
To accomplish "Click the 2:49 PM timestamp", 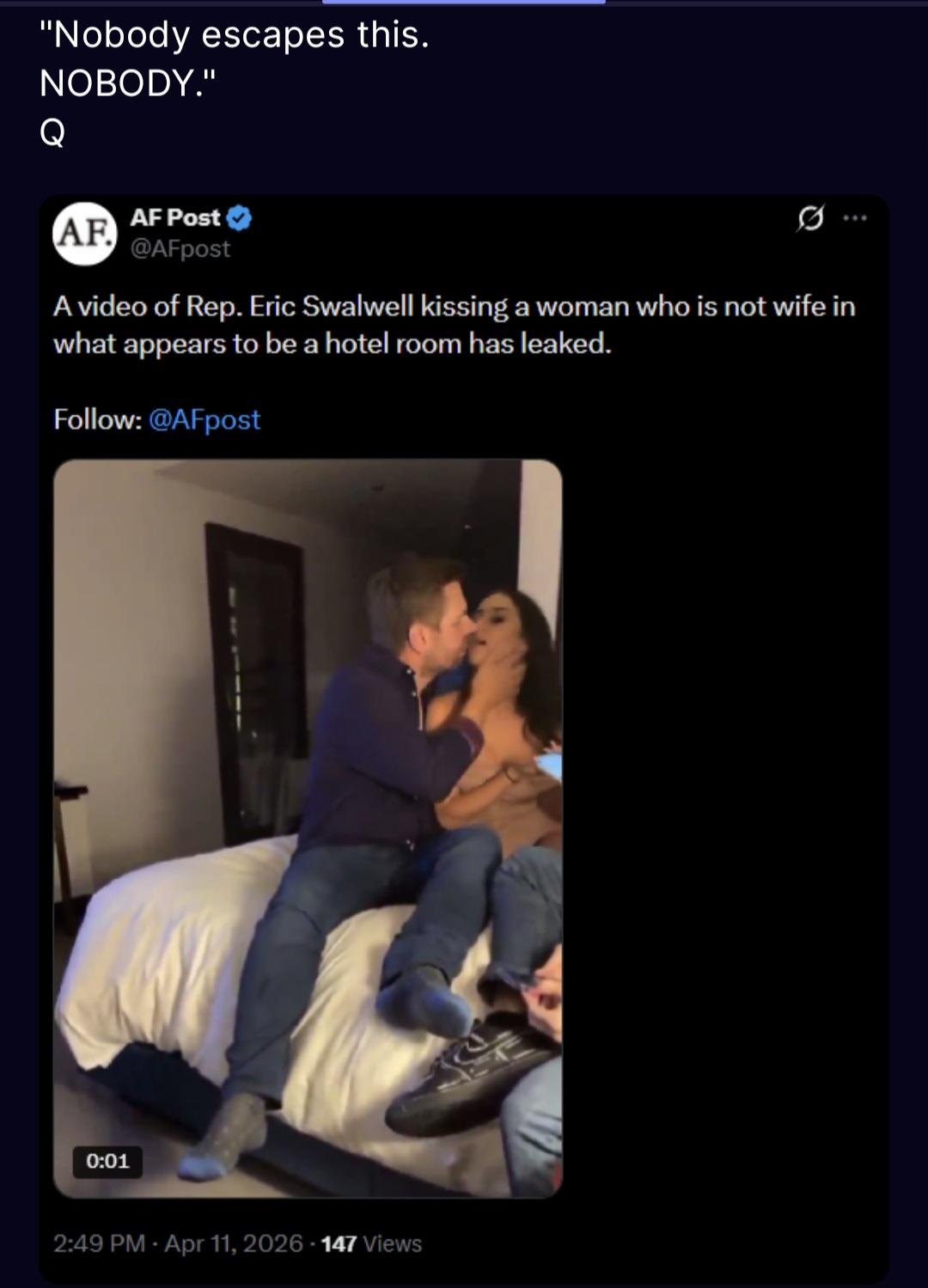I will coord(99,1243).
